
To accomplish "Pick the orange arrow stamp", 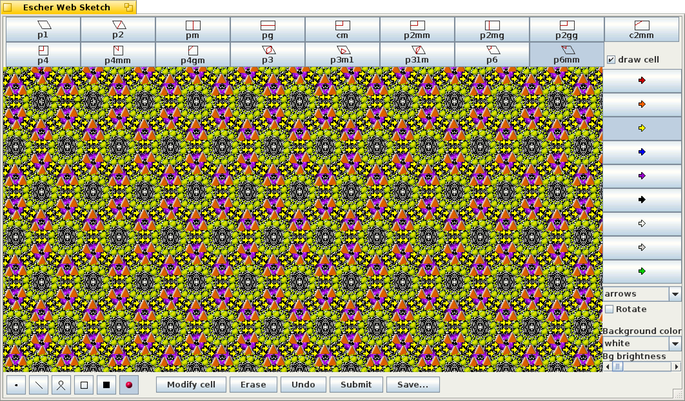I will coord(642,104).
